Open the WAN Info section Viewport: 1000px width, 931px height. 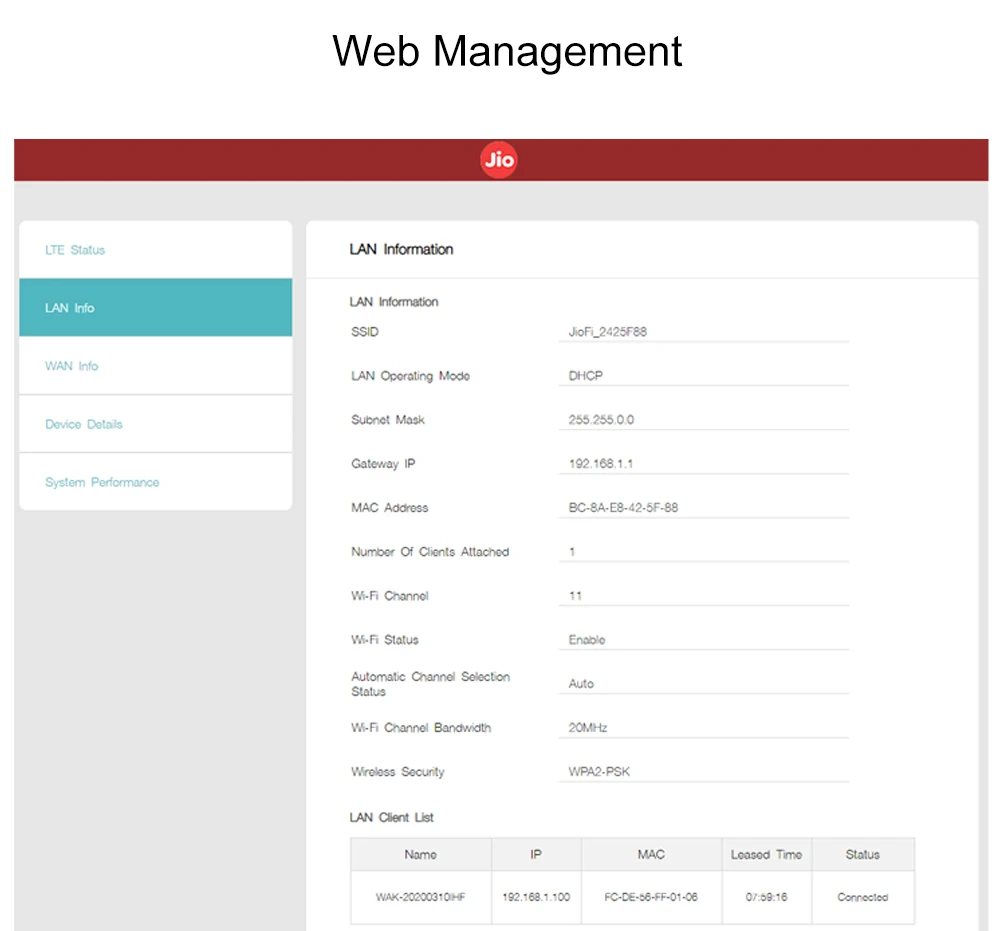point(156,365)
